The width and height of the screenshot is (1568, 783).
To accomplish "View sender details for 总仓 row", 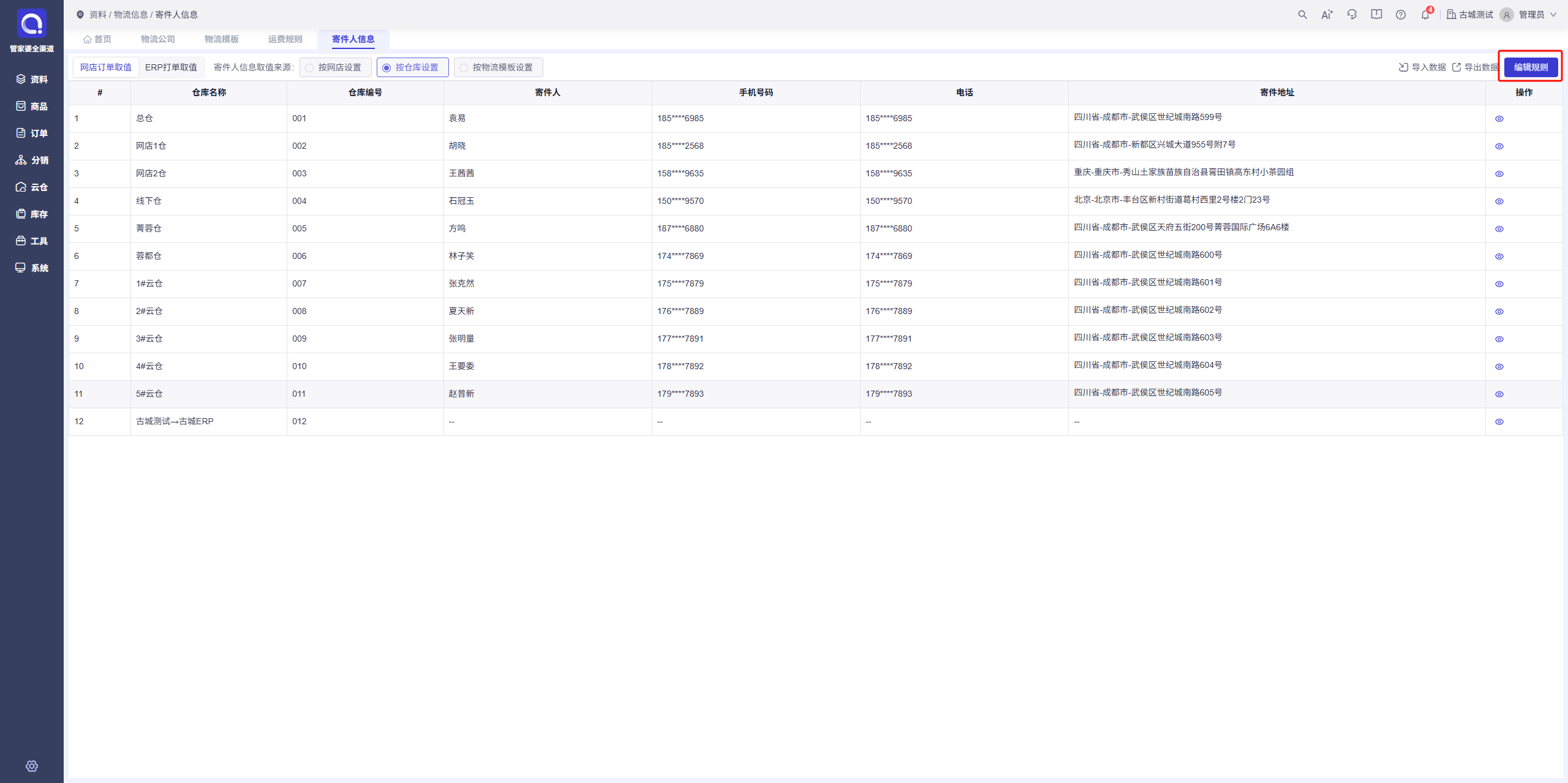I will (1499, 119).
